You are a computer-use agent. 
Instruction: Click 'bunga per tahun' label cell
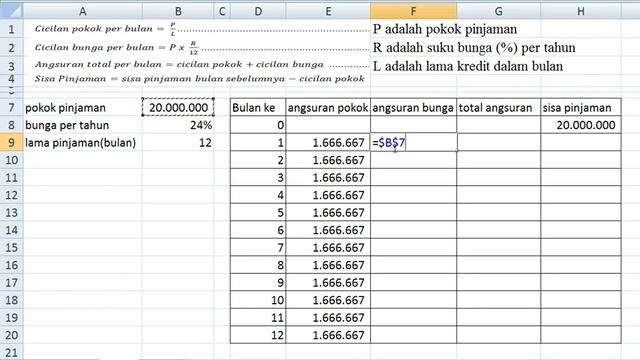(83, 125)
